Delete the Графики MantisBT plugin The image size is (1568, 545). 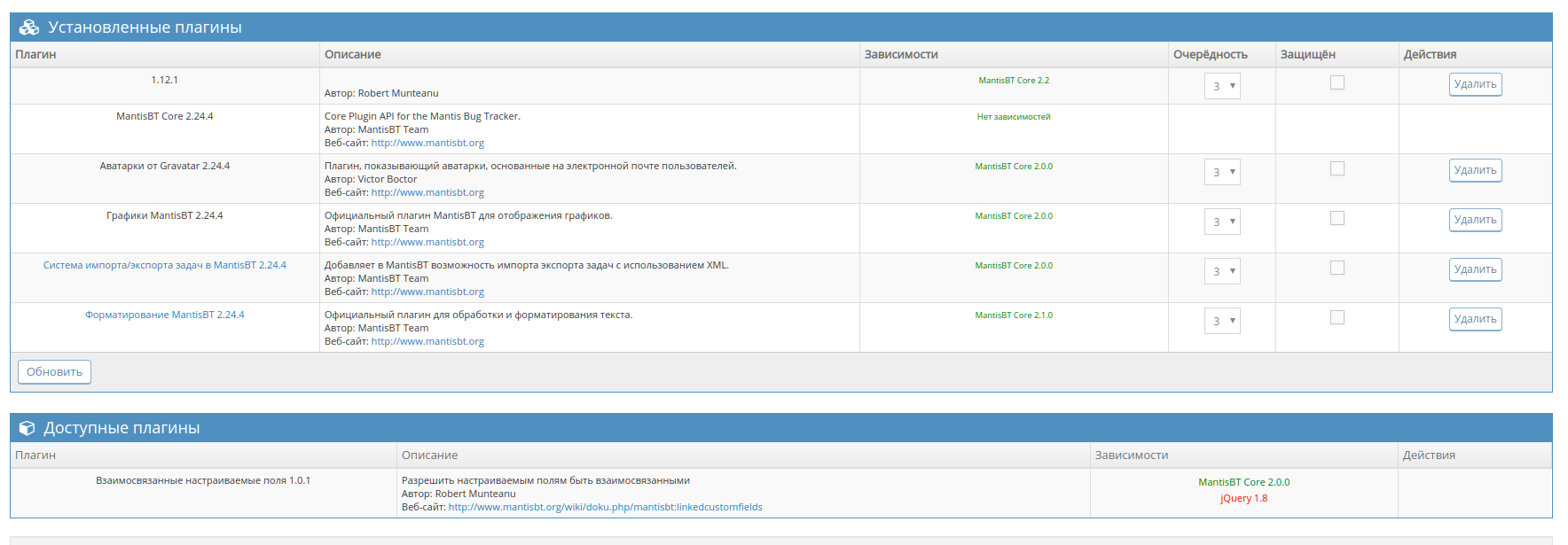pyautogui.click(x=1474, y=220)
